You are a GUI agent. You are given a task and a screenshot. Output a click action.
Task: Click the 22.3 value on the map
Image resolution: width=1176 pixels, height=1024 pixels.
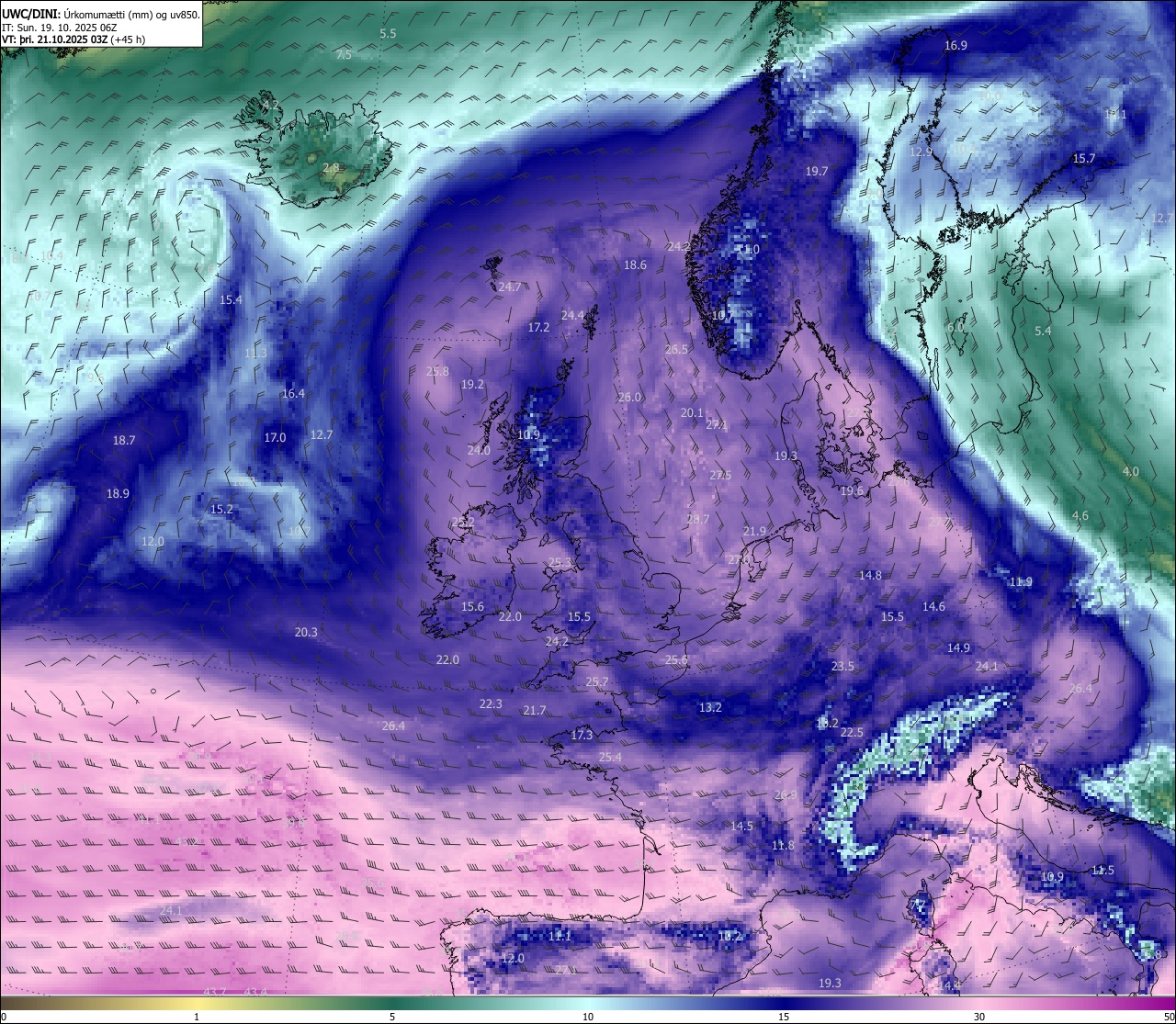tap(491, 703)
